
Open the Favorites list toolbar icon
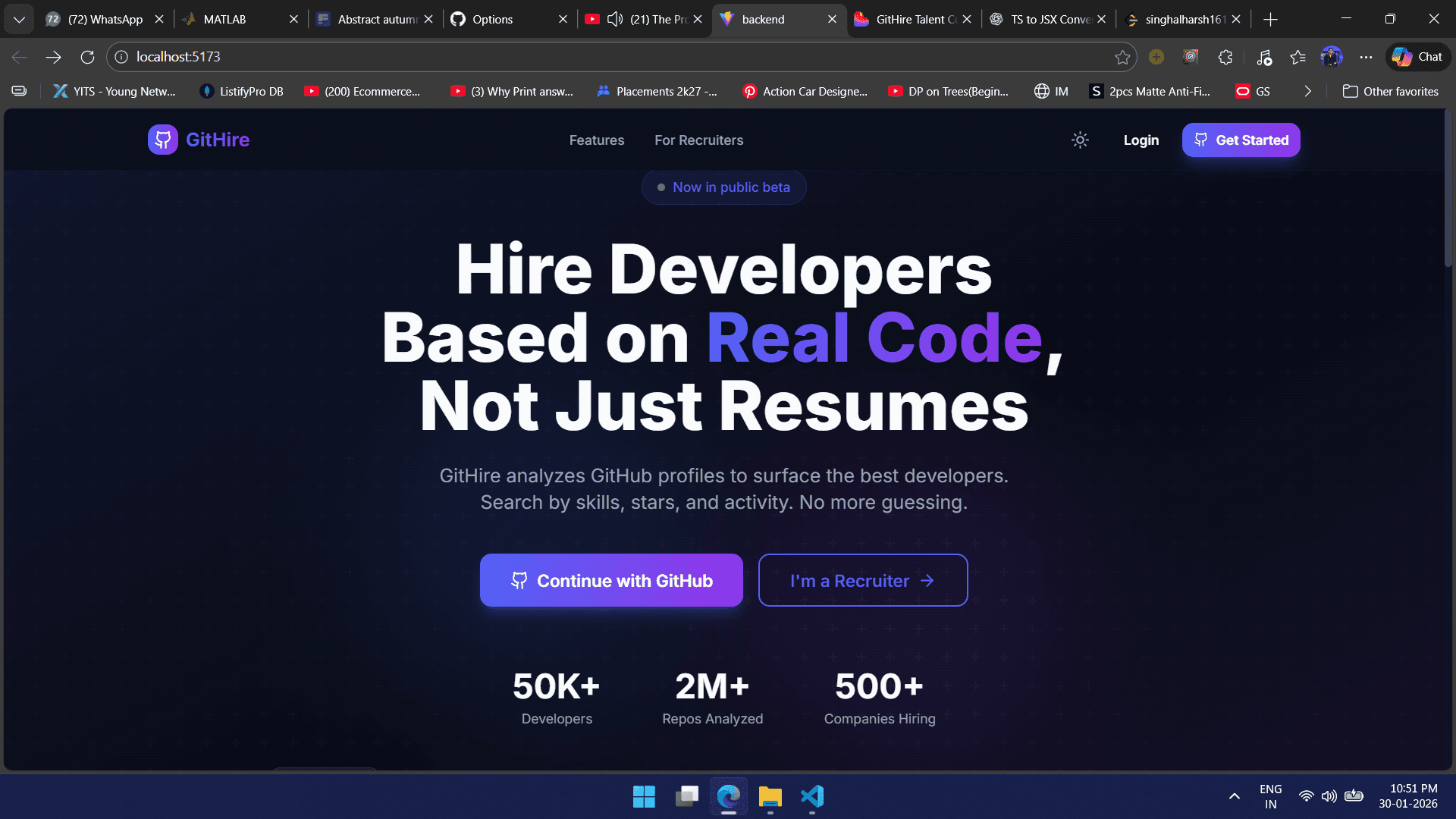pos(1298,57)
